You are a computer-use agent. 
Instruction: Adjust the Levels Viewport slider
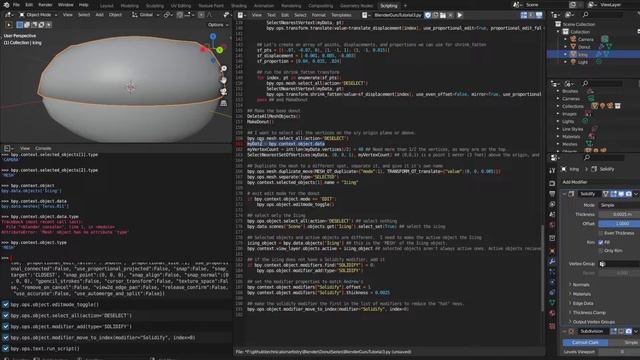pyautogui.click(x=619, y=352)
